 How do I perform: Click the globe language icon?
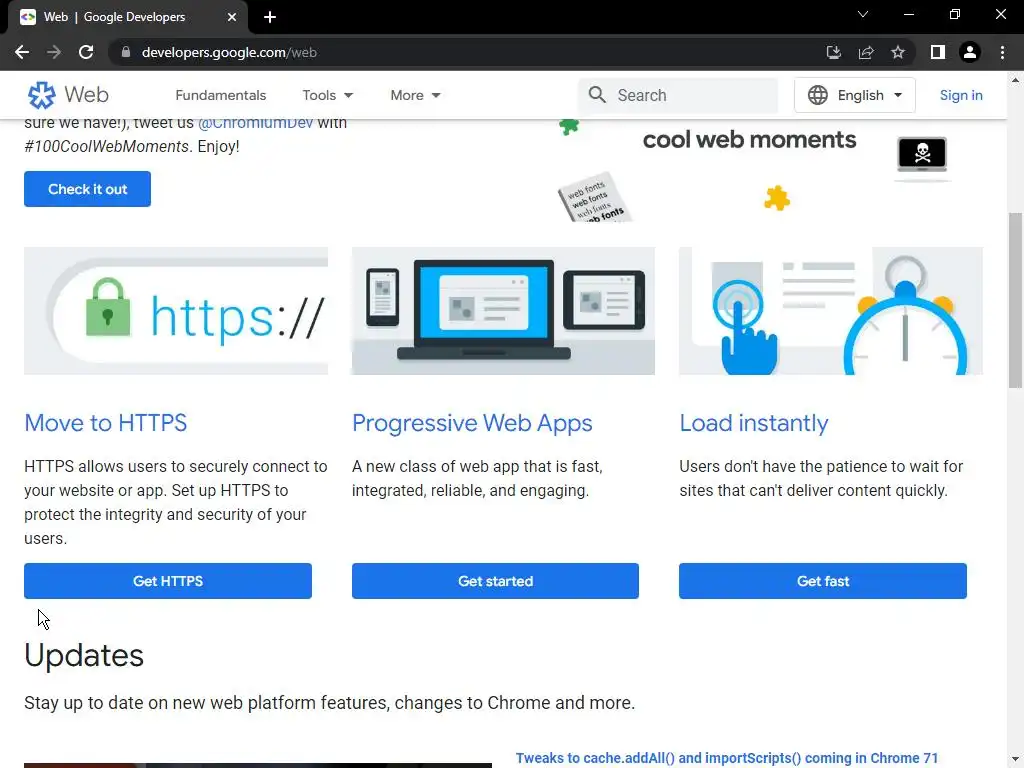[x=818, y=95]
